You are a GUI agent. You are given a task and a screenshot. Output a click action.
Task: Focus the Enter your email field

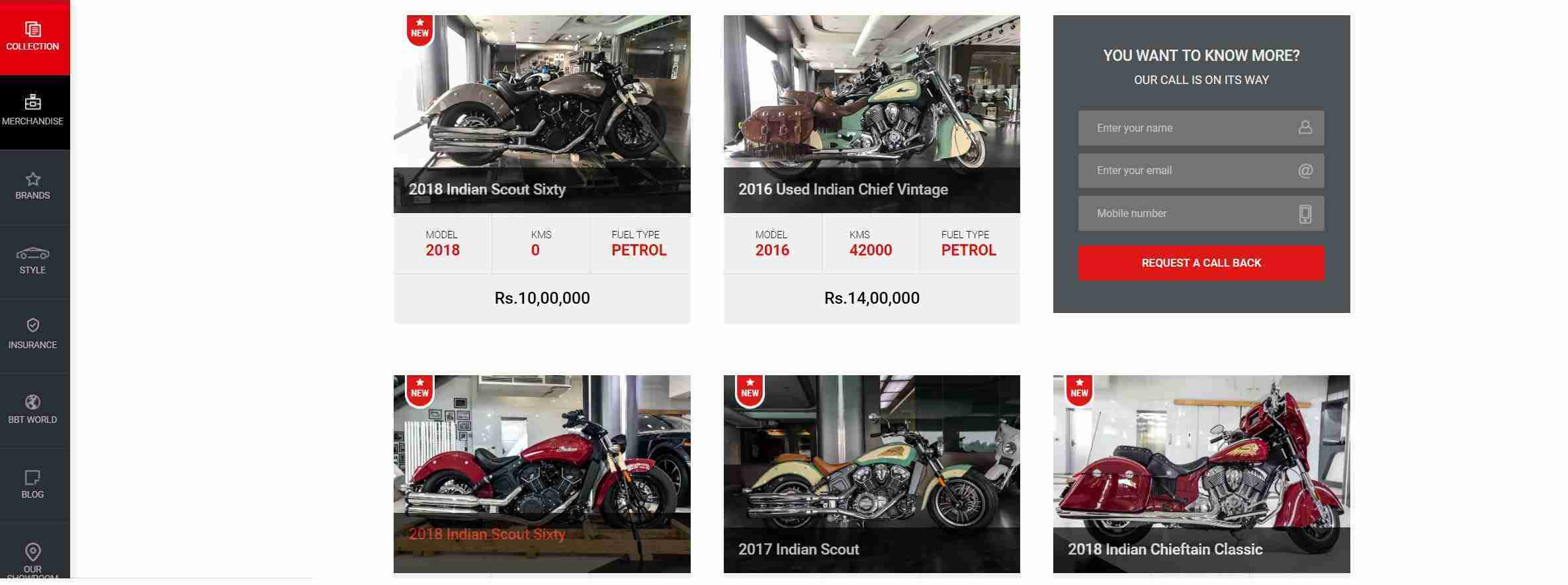click(x=1201, y=171)
